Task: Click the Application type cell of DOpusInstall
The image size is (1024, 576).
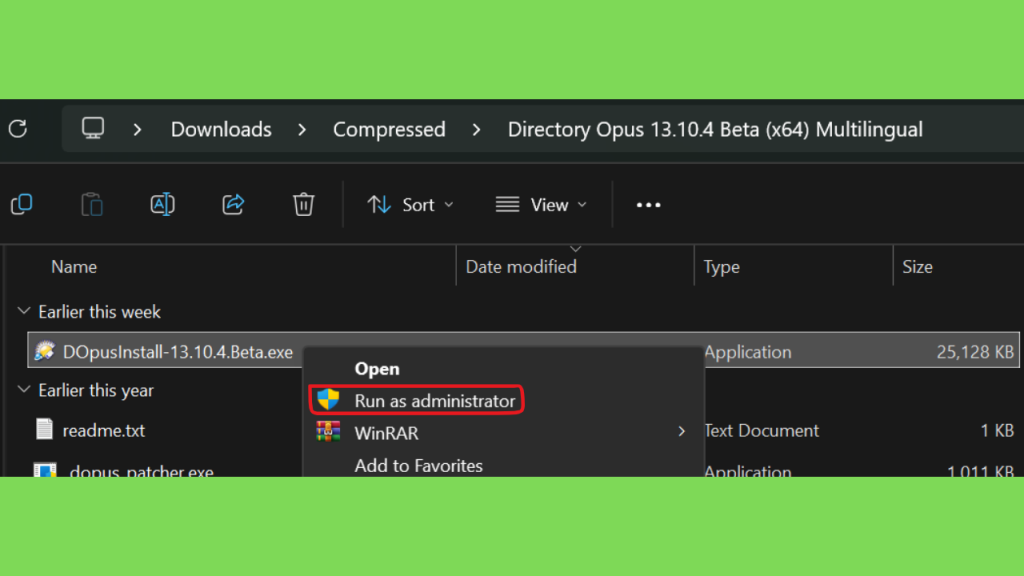Action: (748, 352)
